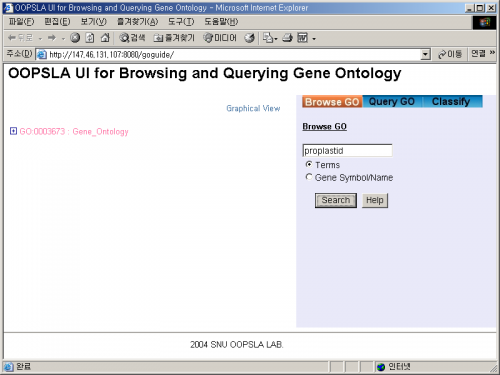The height and width of the screenshot is (375, 500).
Task: Select the Terms radio button
Action: coord(309,164)
